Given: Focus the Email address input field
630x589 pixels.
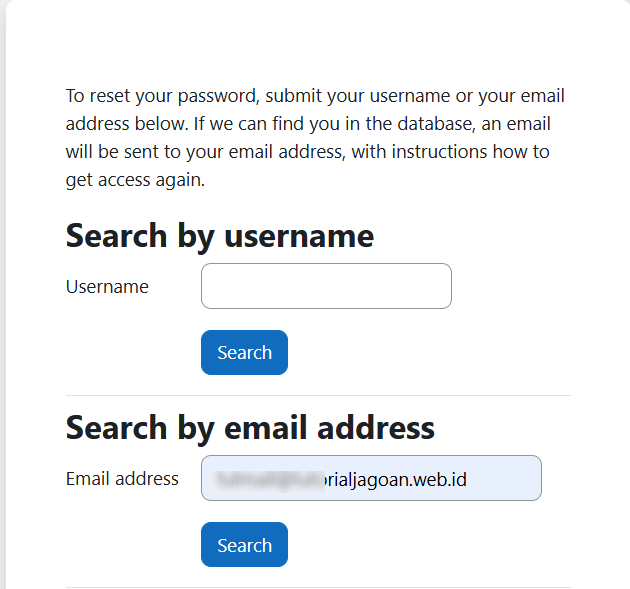Looking at the screenshot, I should point(371,478).
